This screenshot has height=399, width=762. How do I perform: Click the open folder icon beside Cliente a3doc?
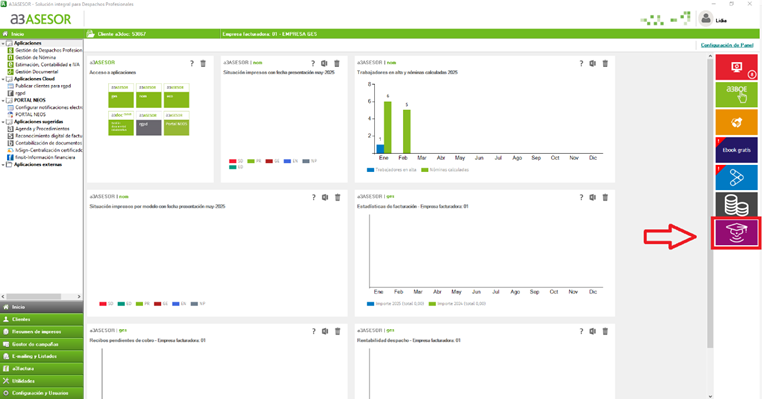click(x=90, y=34)
